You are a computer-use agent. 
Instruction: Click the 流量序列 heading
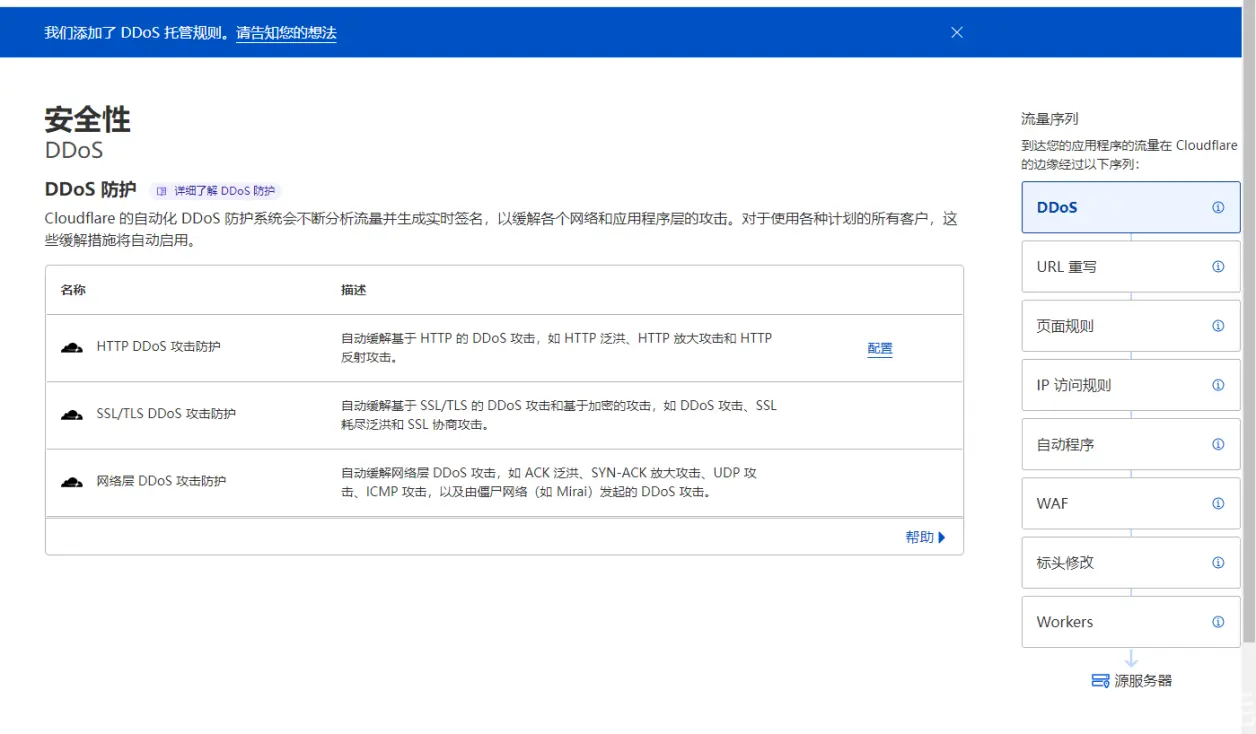pyautogui.click(x=1049, y=119)
